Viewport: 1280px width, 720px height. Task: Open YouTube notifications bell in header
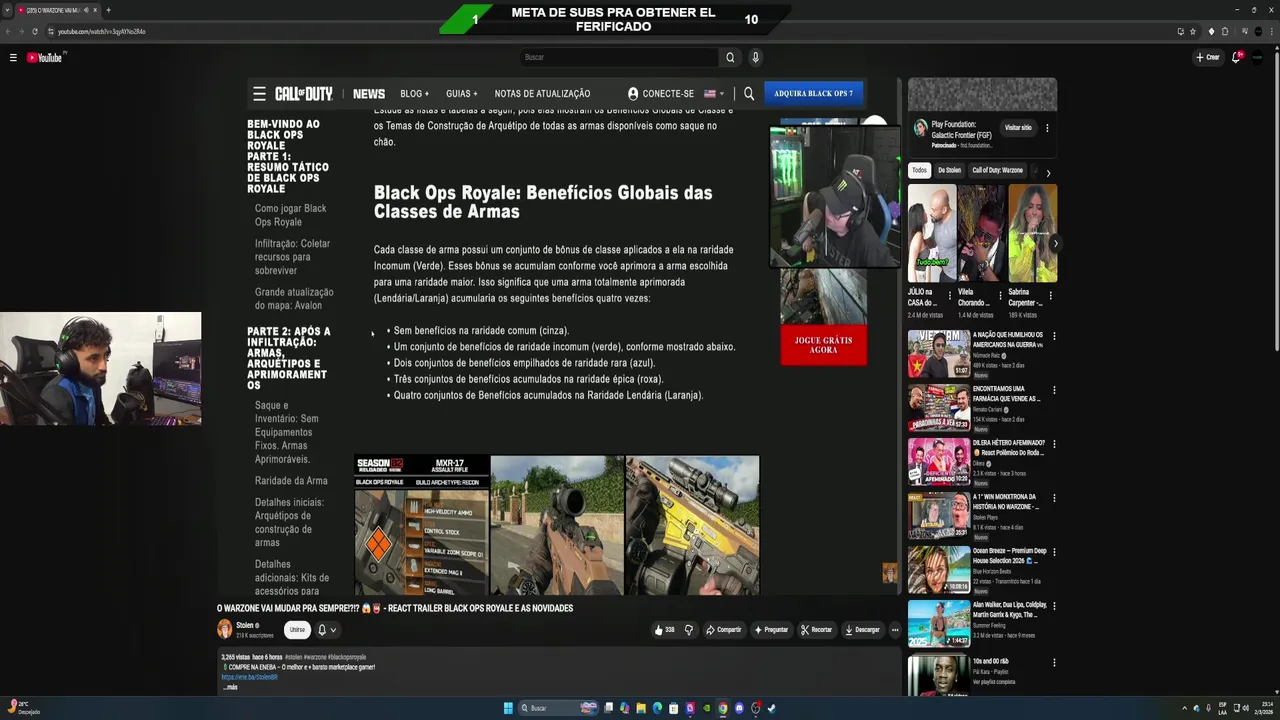[x=1237, y=57]
